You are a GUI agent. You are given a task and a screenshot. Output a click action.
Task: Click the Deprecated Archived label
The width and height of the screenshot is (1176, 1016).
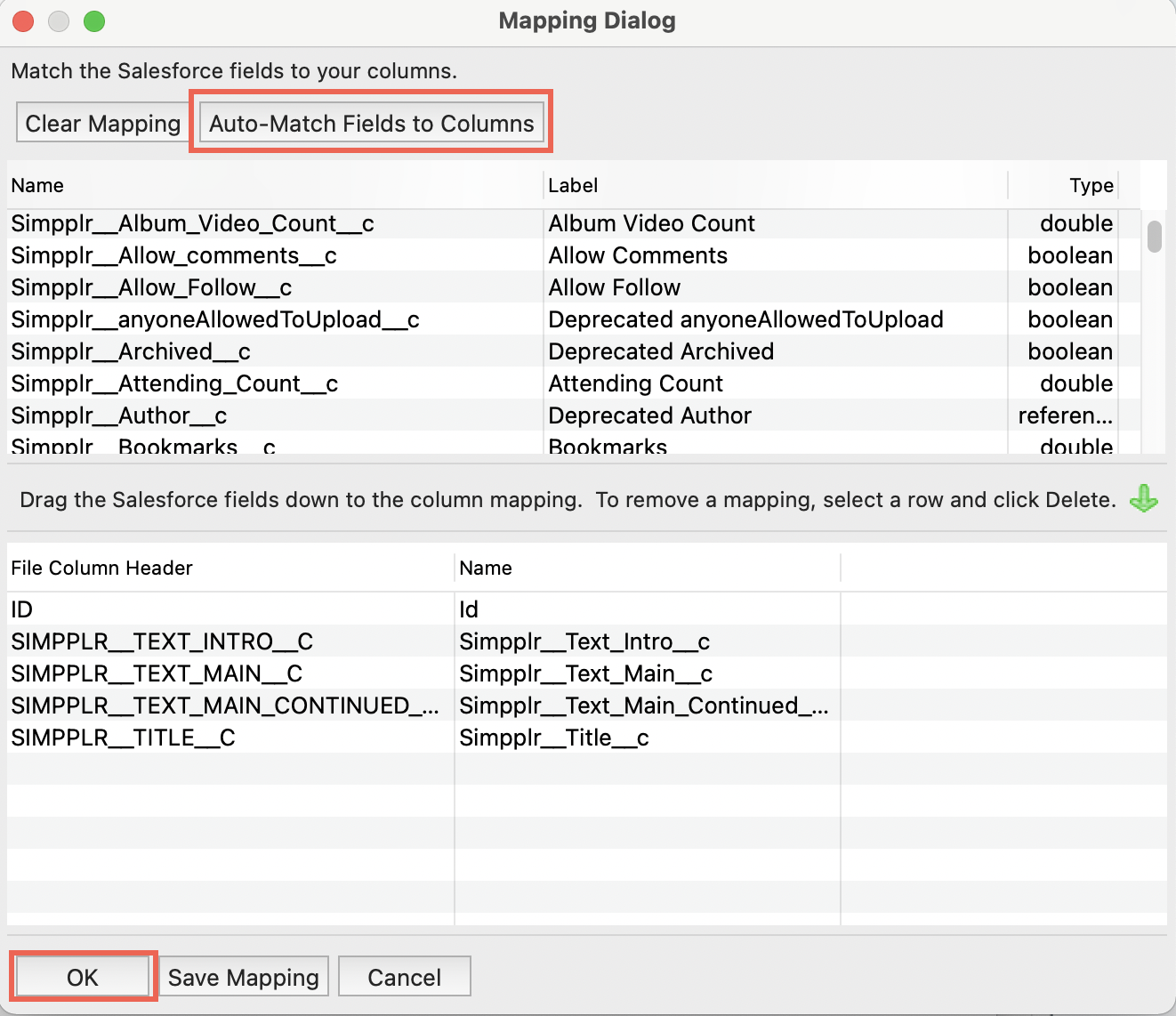pyautogui.click(x=661, y=351)
